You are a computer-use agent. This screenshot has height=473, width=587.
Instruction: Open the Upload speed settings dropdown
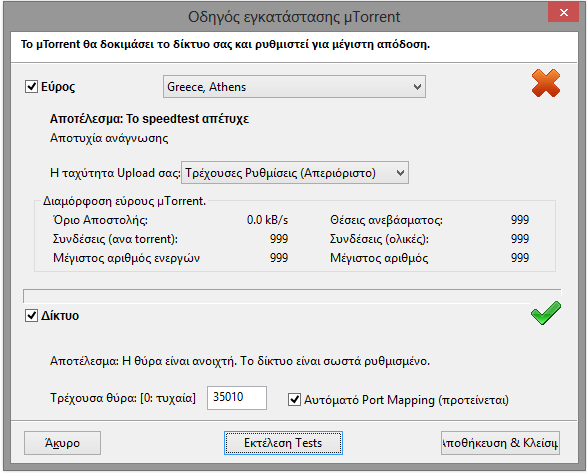295,173
